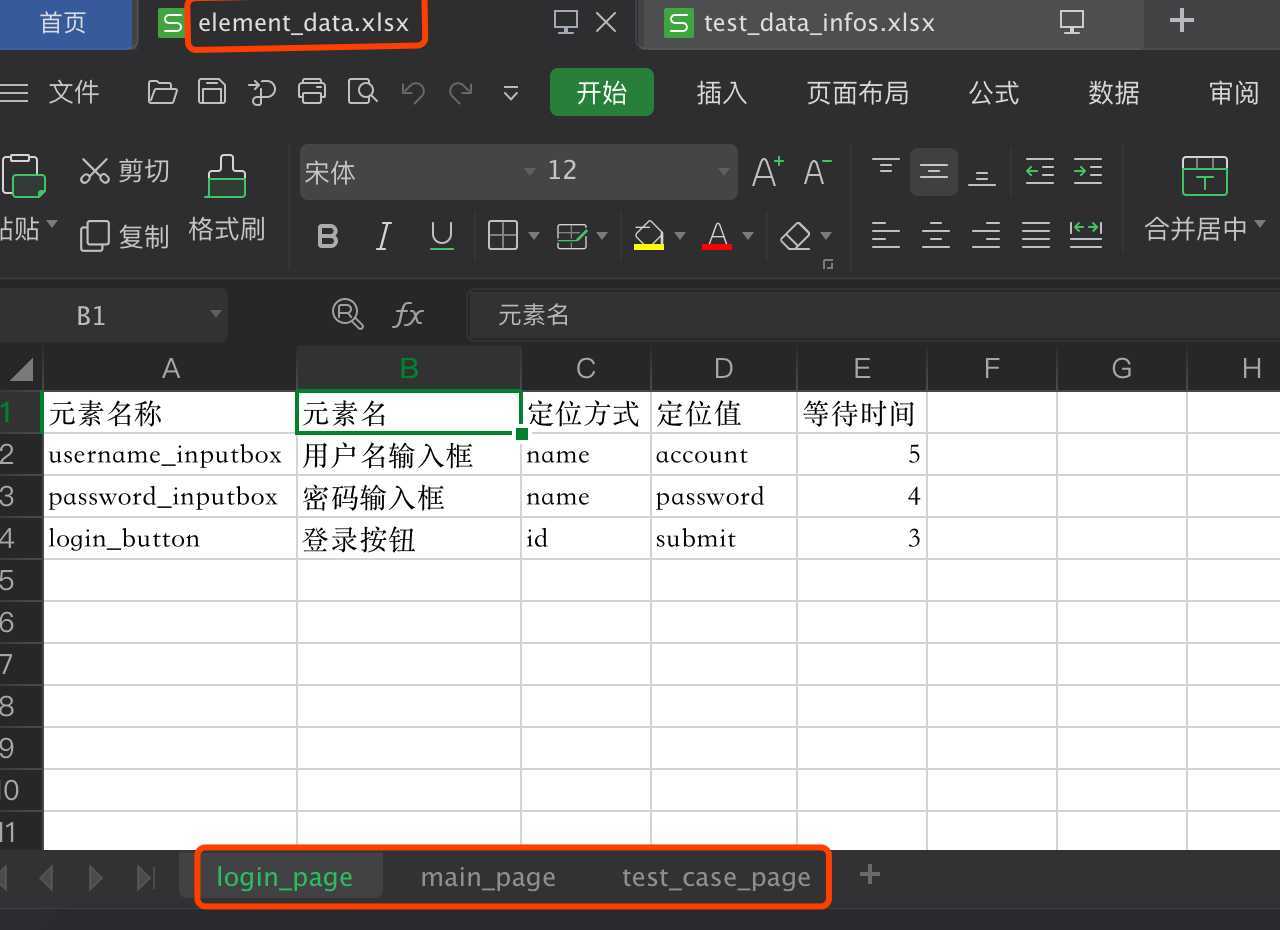This screenshot has width=1280, height=930.
Task: Decrease font size with A- icon
Action: pyautogui.click(x=817, y=172)
